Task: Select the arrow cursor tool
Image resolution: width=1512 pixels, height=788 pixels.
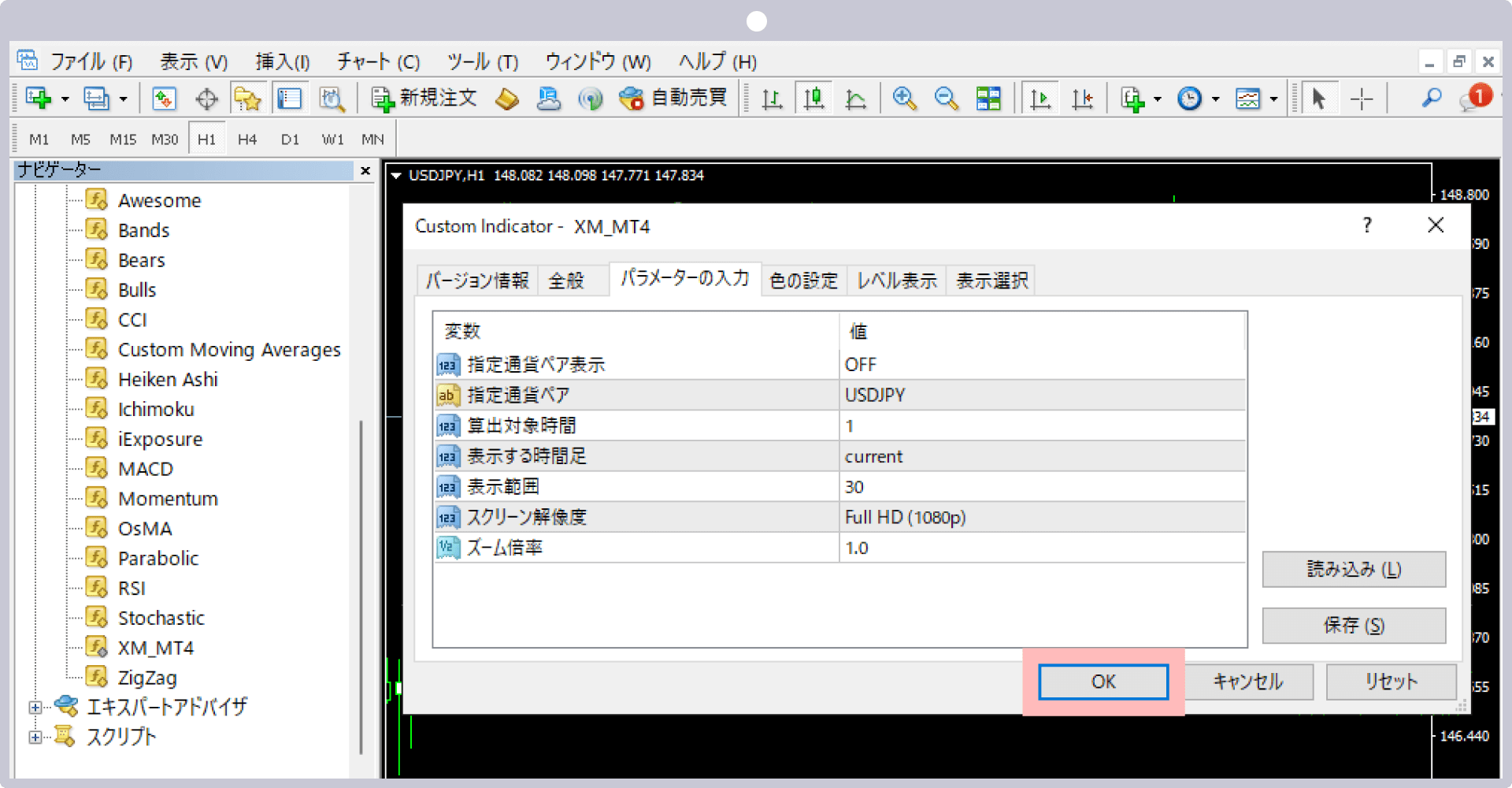Action: [1319, 98]
